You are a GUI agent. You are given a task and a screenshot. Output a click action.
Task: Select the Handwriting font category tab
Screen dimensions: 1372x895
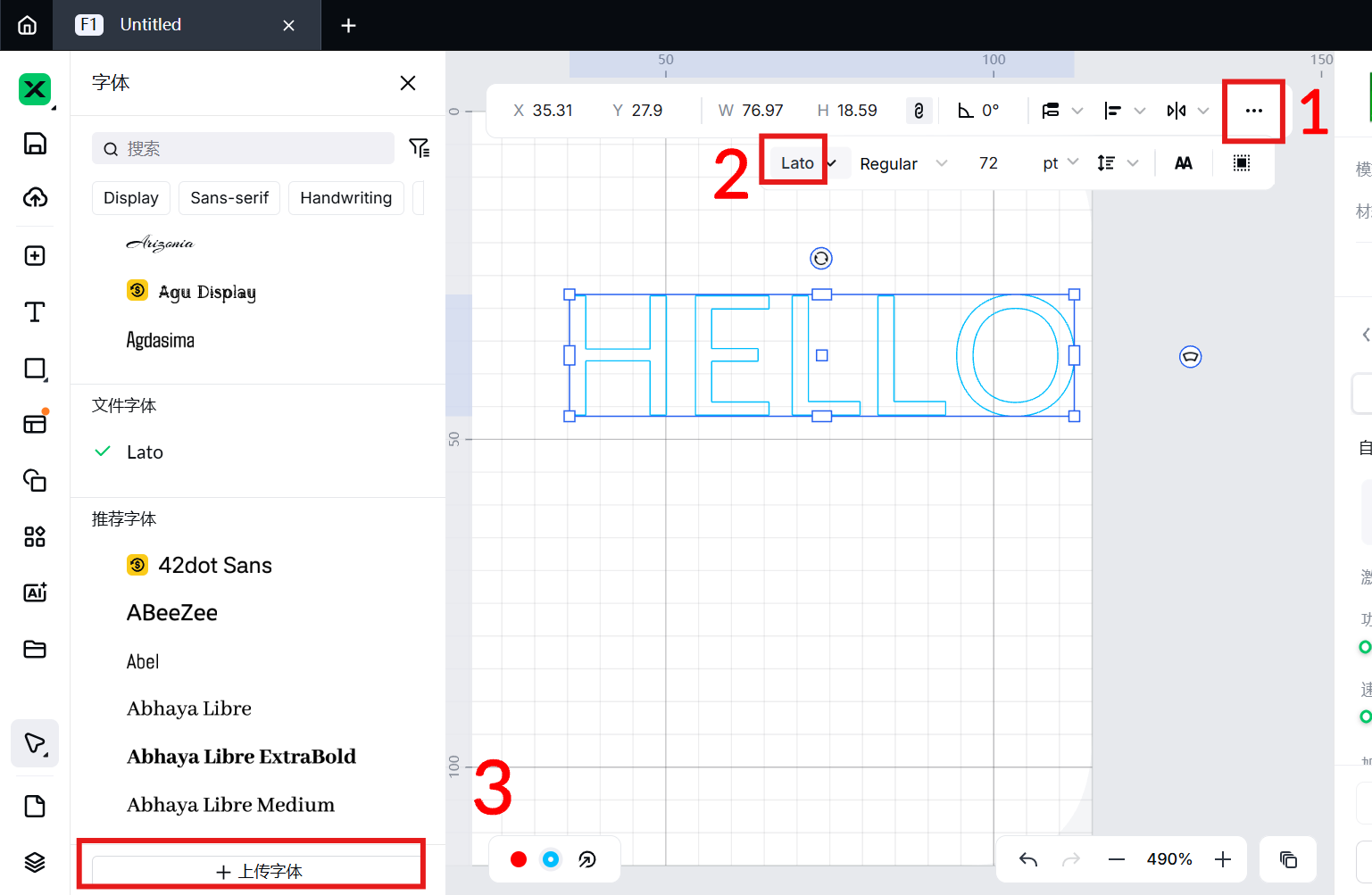pos(345,198)
